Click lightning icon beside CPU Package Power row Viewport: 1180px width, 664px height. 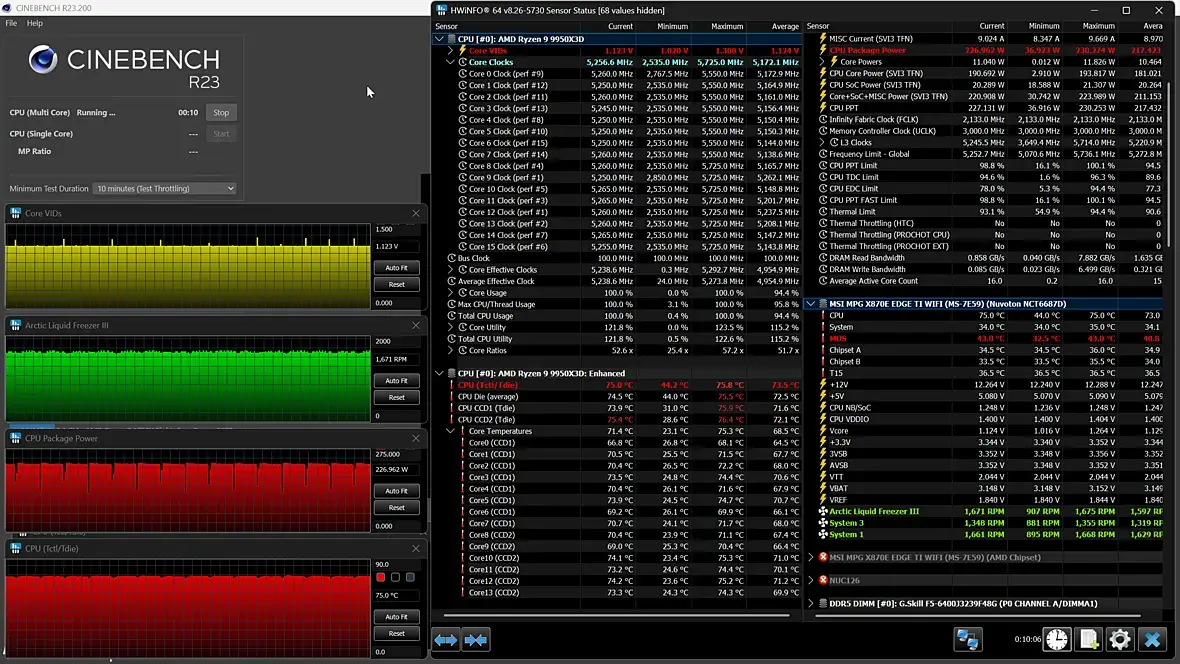(823, 50)
